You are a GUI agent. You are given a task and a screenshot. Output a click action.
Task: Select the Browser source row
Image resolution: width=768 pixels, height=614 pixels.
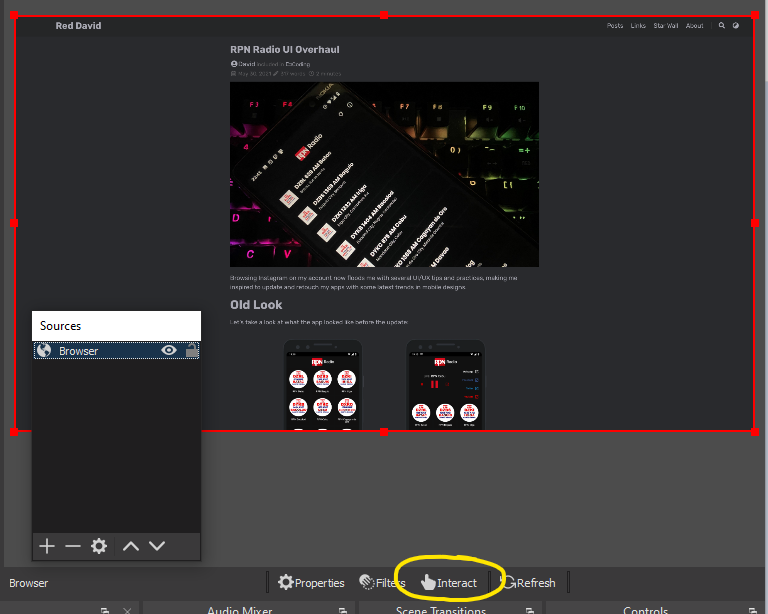tap(116, 351)
